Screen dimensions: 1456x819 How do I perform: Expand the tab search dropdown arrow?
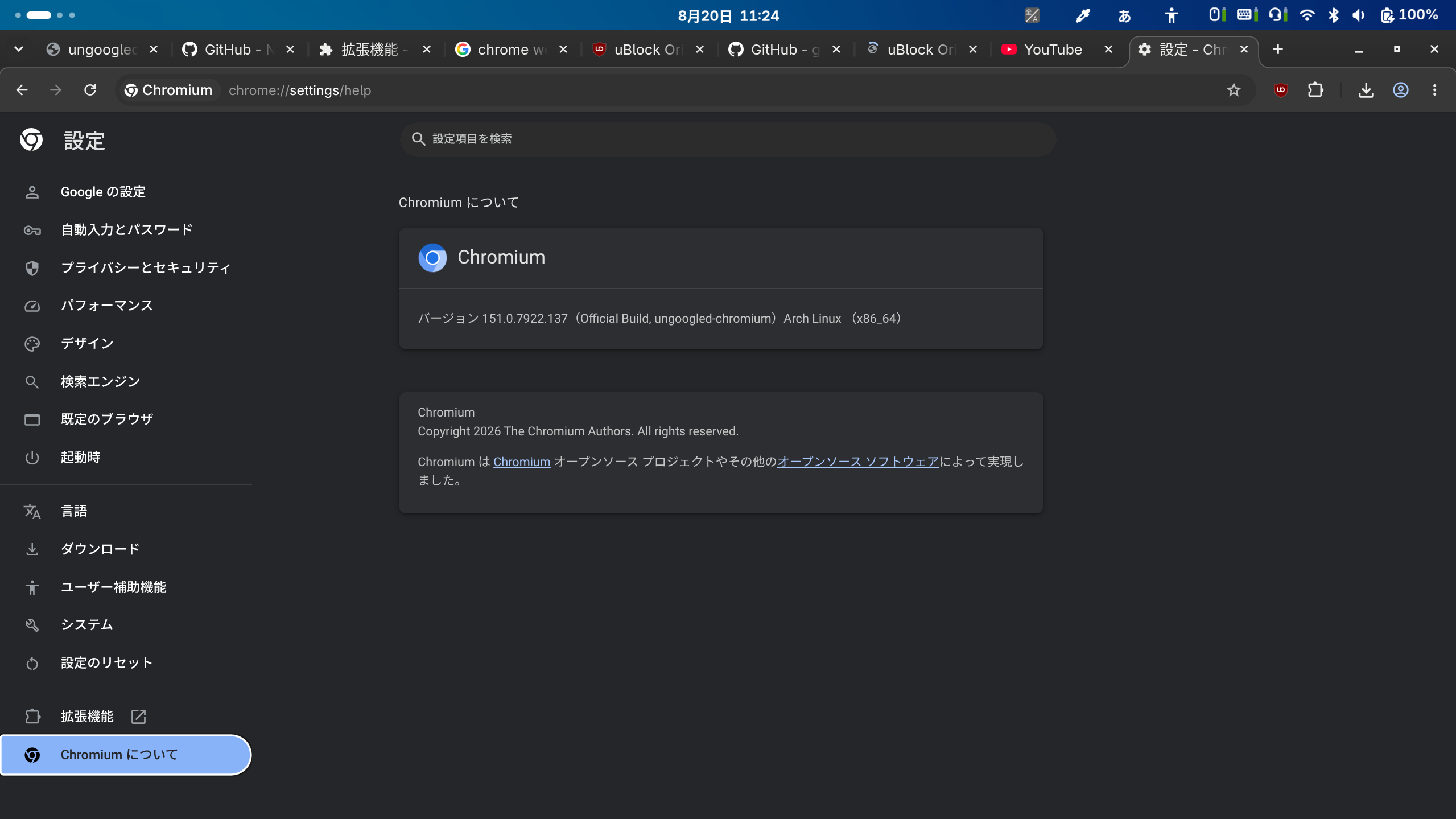tap(19, 50)
